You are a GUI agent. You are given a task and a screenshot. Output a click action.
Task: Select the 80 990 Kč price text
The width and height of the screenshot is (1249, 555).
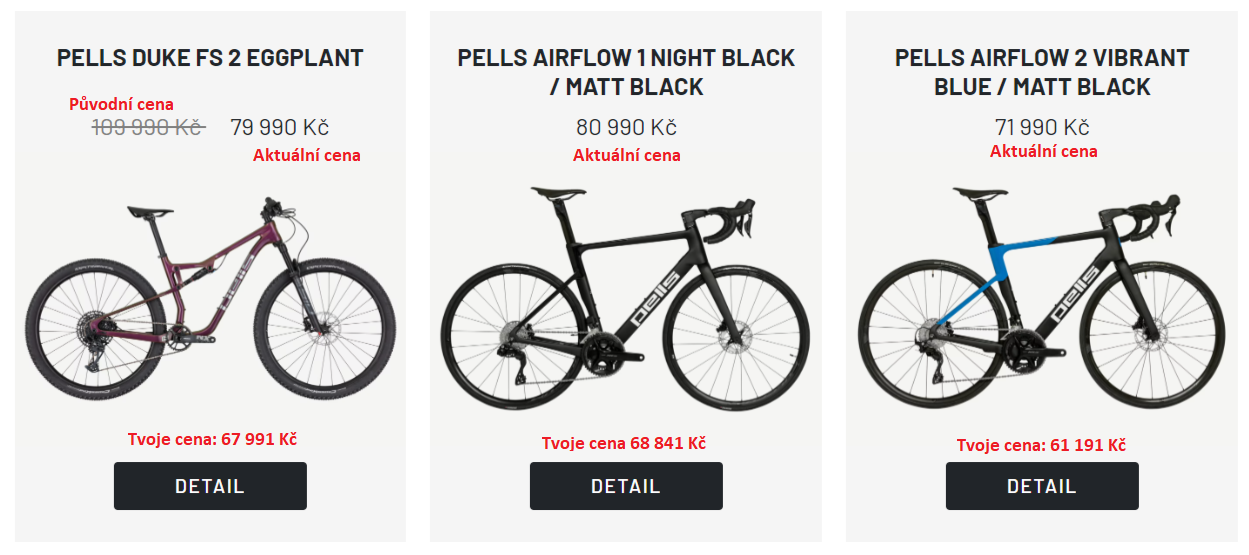626,128
